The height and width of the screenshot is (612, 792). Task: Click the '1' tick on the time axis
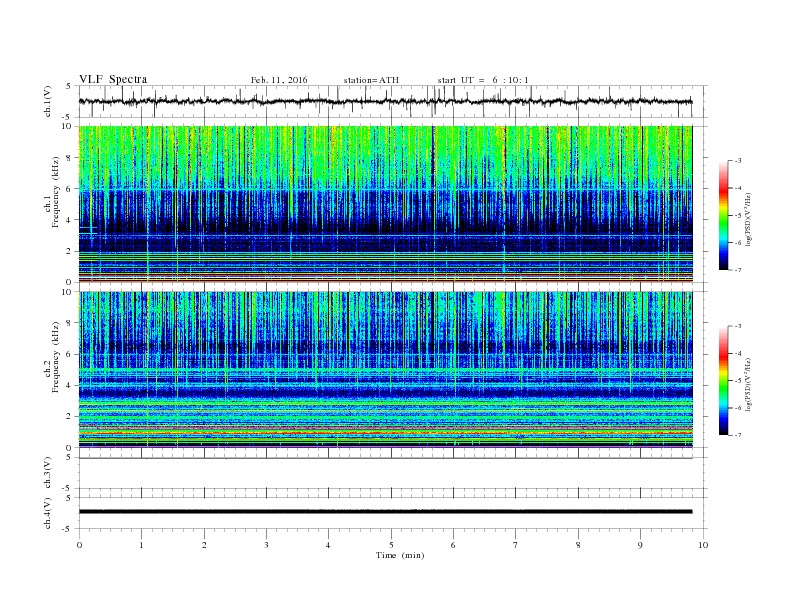[x=141, y=545]
